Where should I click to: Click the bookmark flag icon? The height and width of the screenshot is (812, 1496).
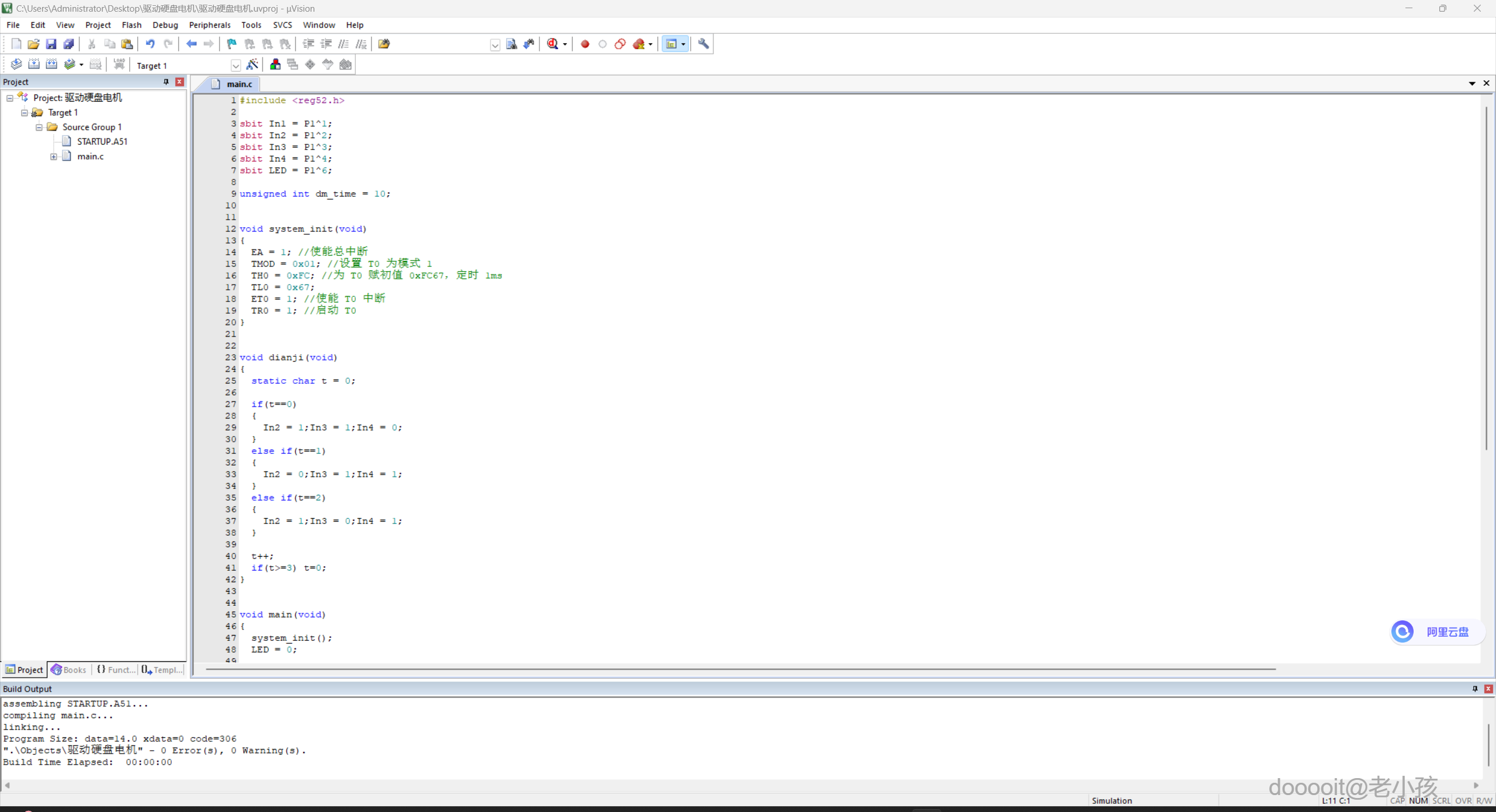[232, 44]
